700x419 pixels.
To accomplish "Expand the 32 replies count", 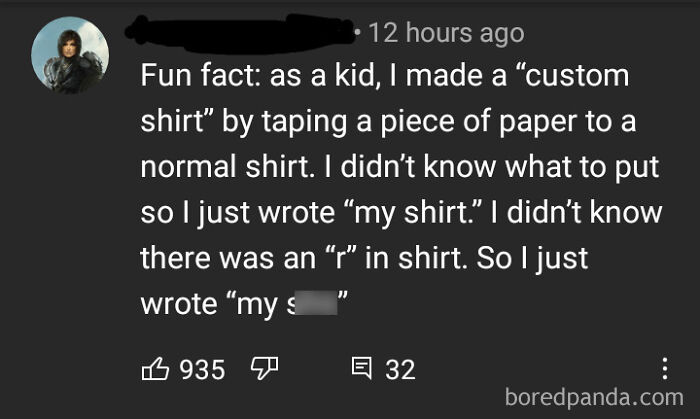I will coord(400,370).
